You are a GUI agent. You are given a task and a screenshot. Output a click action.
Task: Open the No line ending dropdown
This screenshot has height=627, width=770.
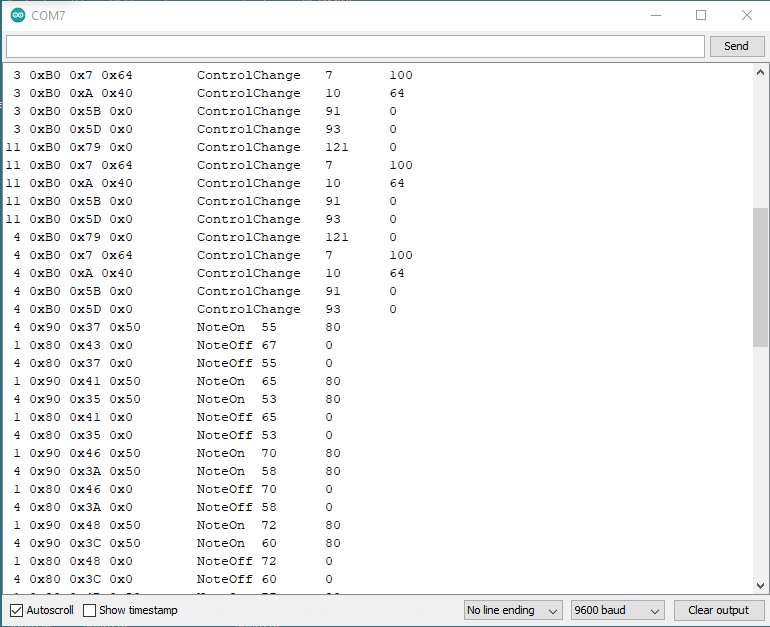pyautogui.click(x=513, y=610)
